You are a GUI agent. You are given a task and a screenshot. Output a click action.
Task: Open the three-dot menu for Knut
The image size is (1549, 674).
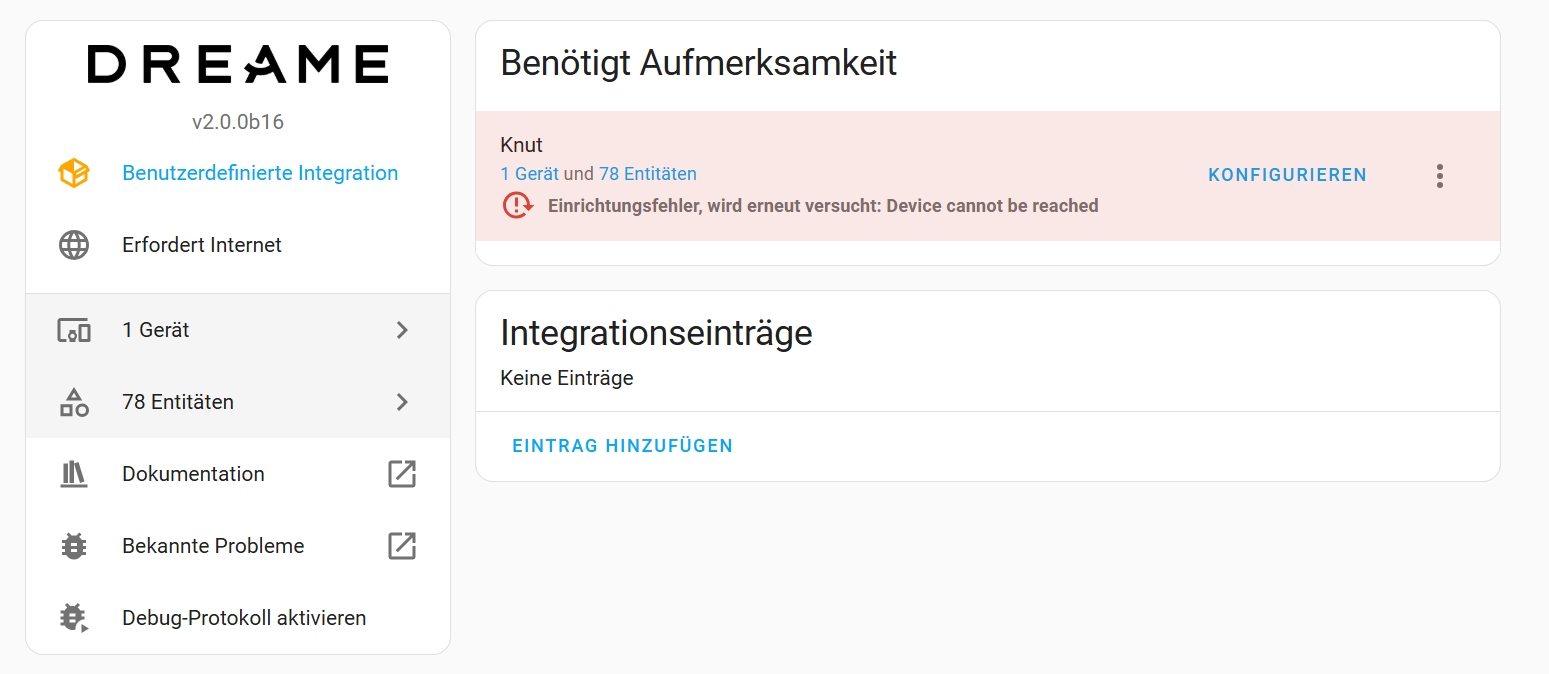click(1440, 176)
